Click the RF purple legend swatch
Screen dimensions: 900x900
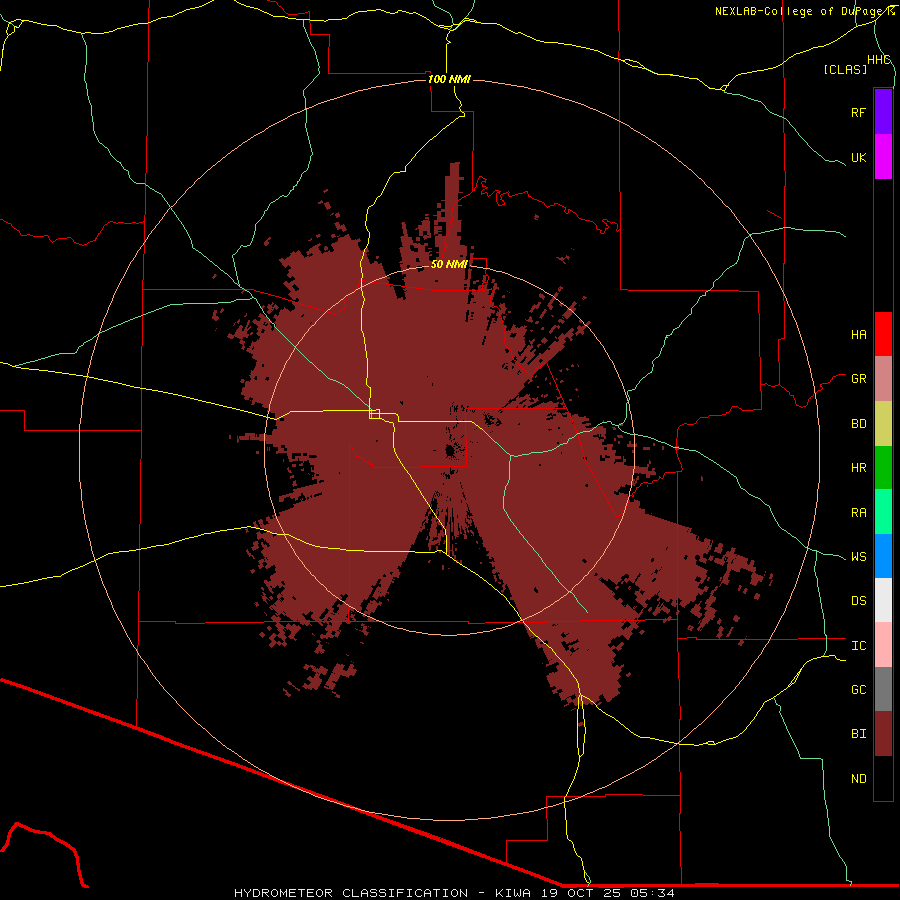pyautogui.click(x=883, y=112)
